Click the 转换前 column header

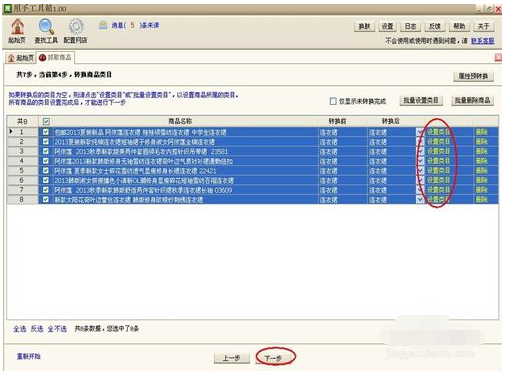(x=342, y=121)
